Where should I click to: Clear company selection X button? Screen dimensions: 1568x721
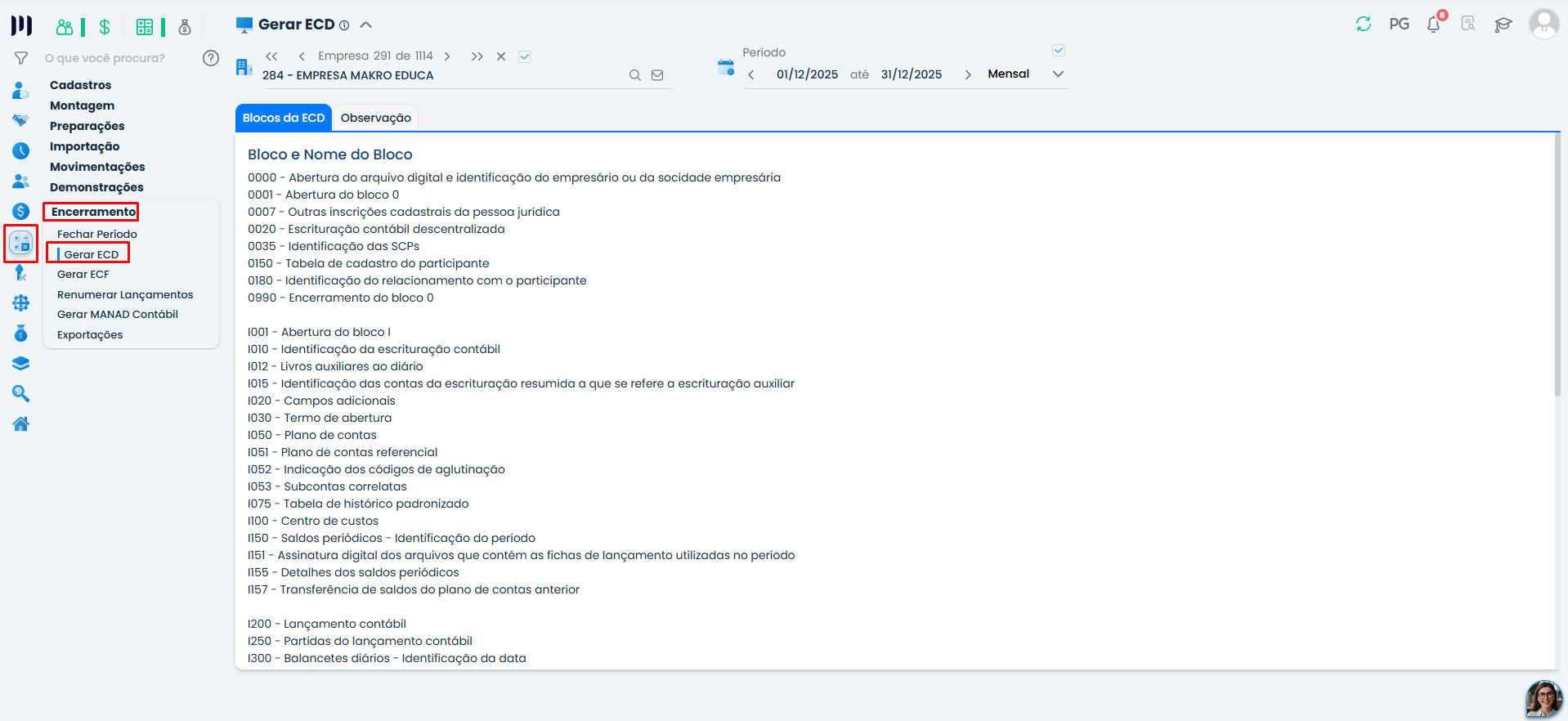[x=501, y=56]
